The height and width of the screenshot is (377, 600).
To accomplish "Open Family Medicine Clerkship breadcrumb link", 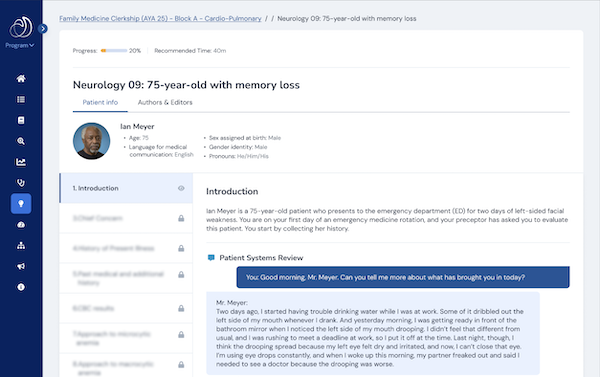I will (x=160, y=18).
